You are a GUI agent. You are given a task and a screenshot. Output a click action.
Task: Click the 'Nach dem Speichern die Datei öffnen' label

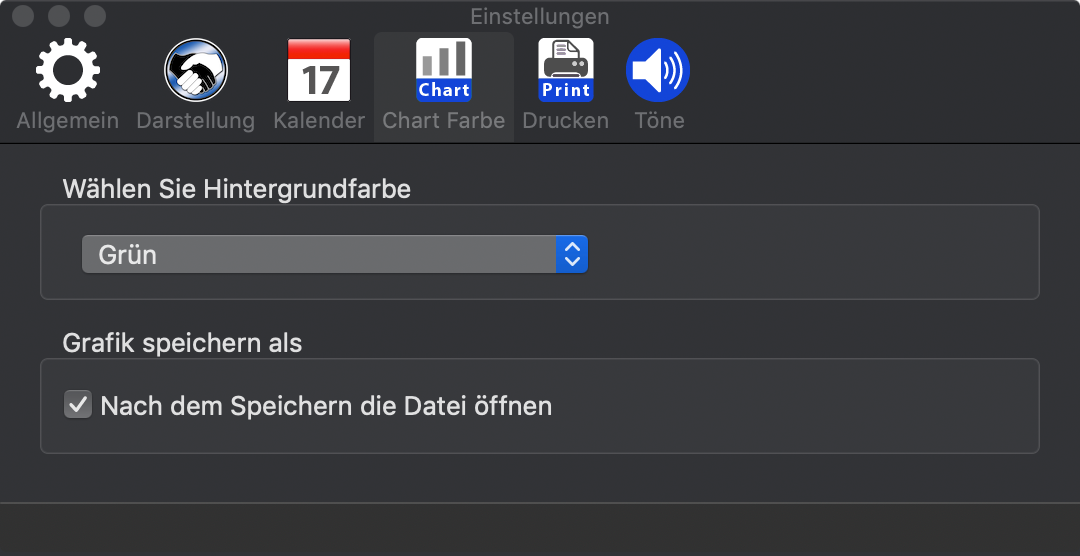[x=326, y=406]
